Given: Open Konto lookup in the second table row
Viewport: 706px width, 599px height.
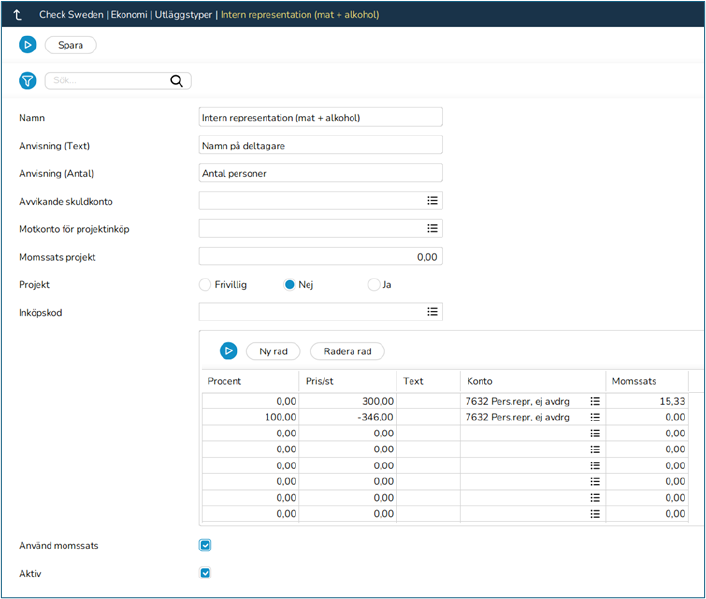Looking at the screenshot, I should pyautogui.click(x=594, y=417).
